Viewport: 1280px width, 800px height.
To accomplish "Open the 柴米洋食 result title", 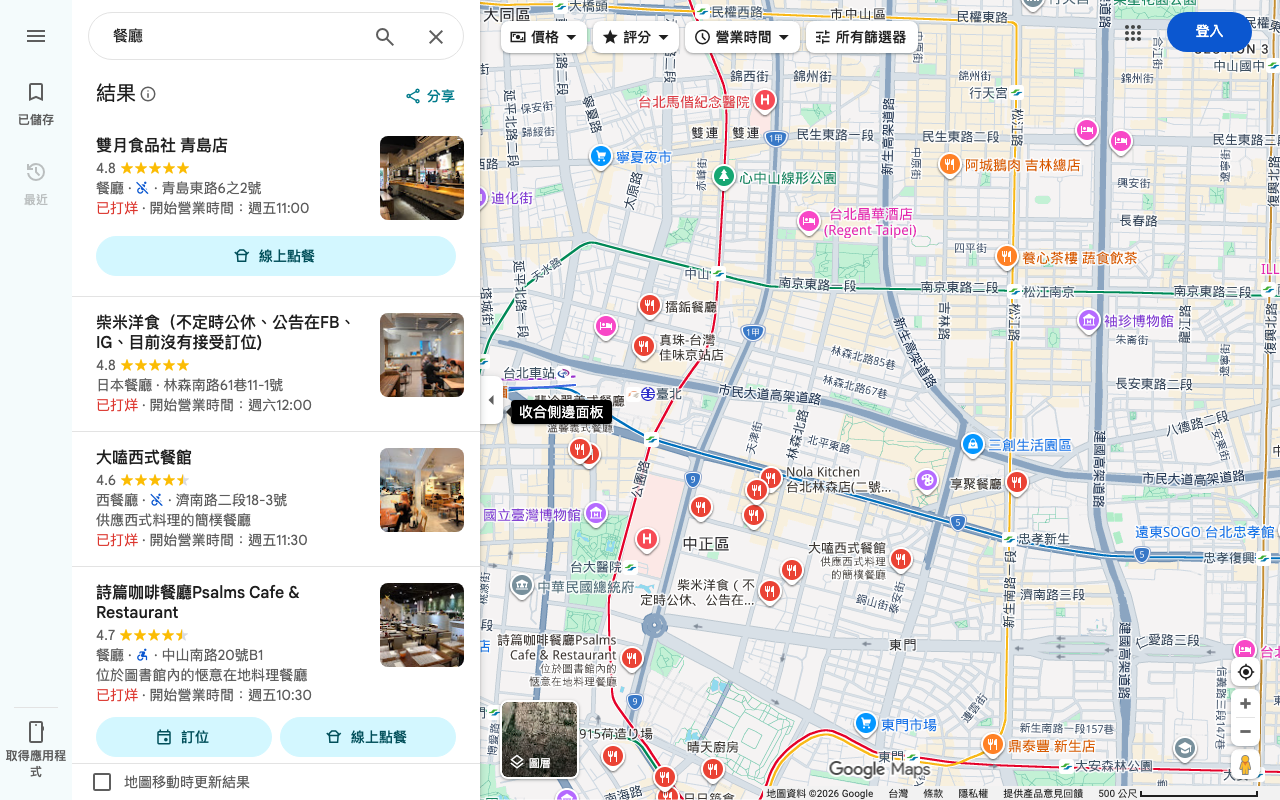I will point(226,332).
